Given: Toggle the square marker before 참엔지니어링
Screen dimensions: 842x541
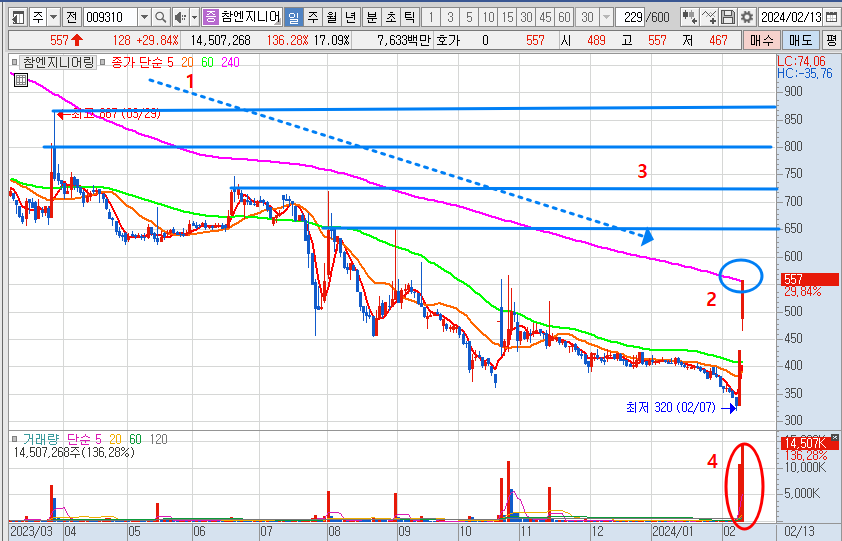Looking at the screenshot, I should [x=14, y=62].
